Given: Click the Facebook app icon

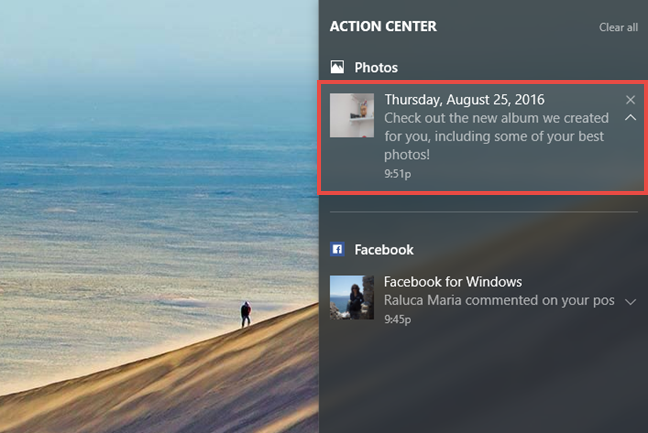Looking at the screenshot, I should 337,250.
